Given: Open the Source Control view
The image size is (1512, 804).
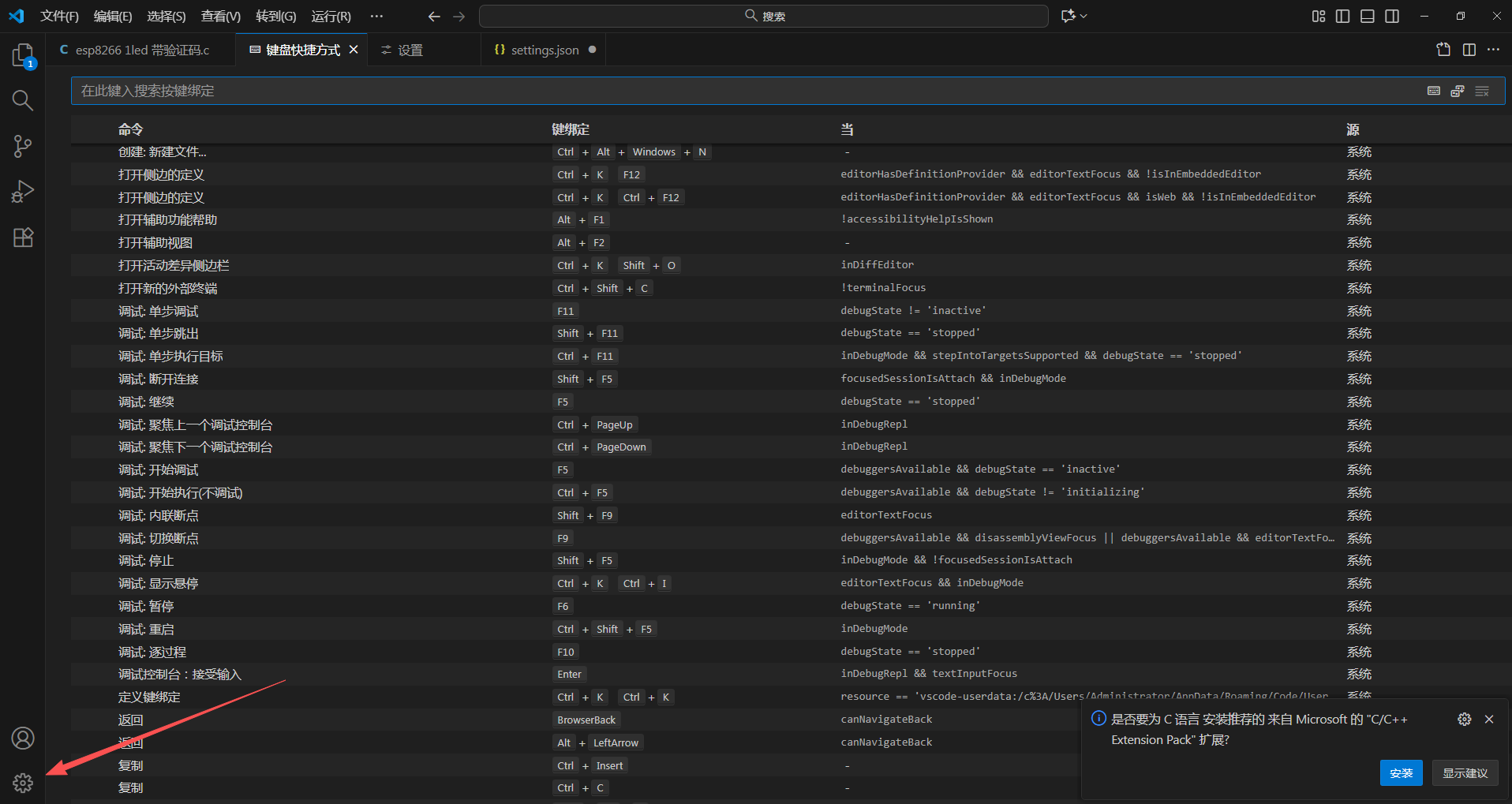Looking at the screenshot, I should tap(23, 146).
